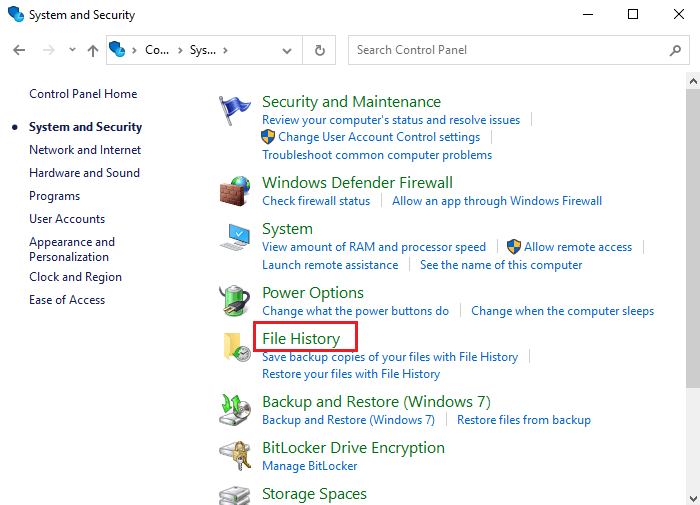Screen dimensions: 700x505
Task: Click Restore files from backup link
Action: point(524,420)
